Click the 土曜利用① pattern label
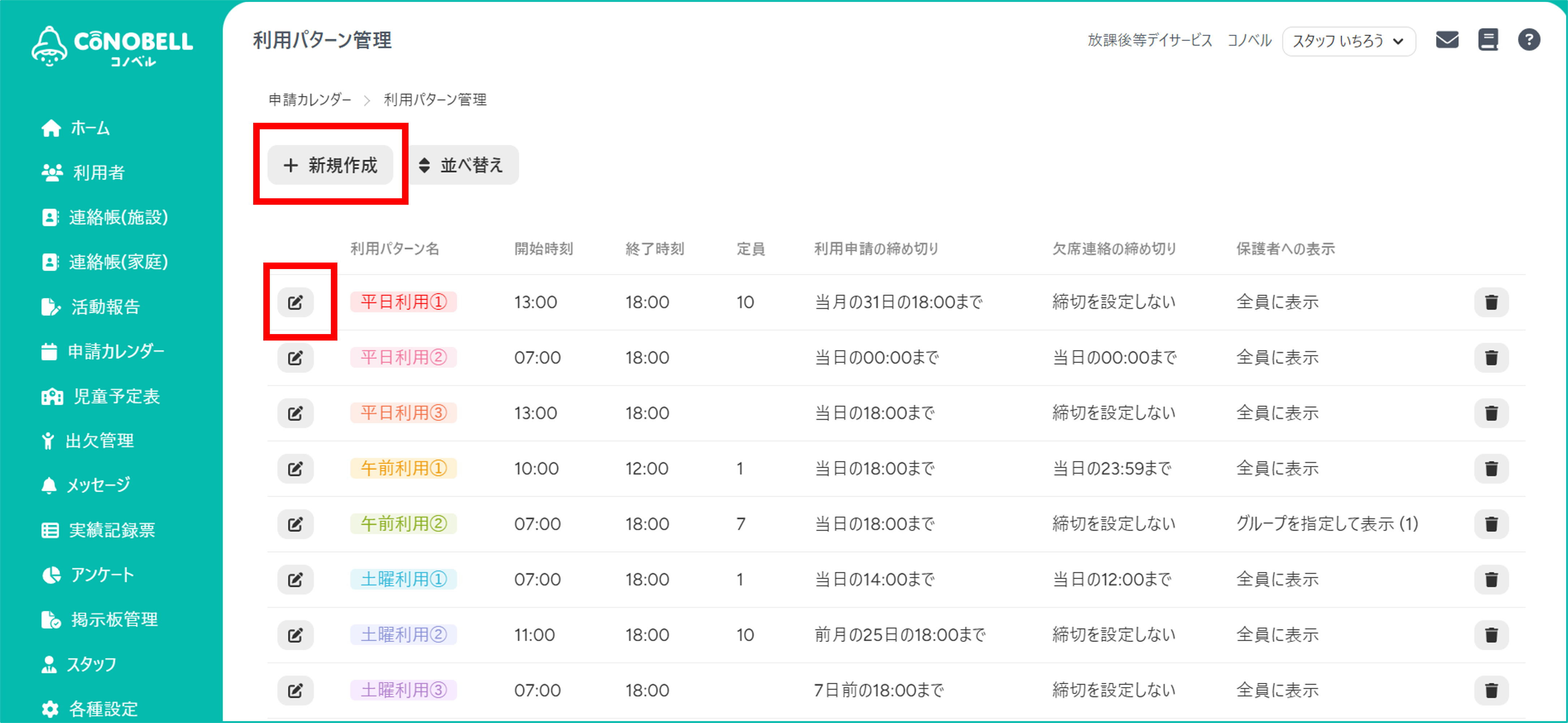The width and height of the screenshot is (1568, 723). click(403, 579)
